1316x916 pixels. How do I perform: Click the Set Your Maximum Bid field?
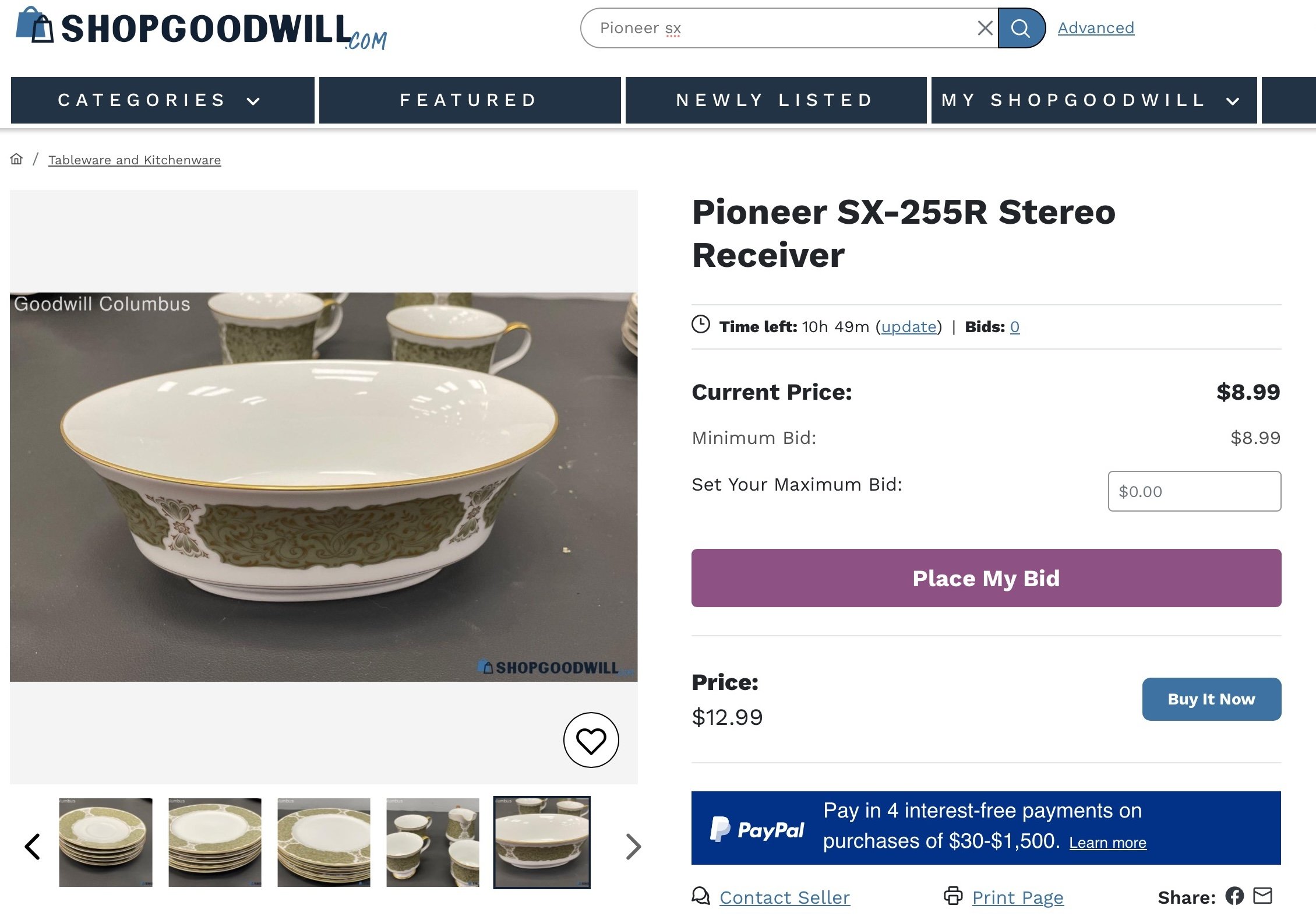pos(1194,491)
